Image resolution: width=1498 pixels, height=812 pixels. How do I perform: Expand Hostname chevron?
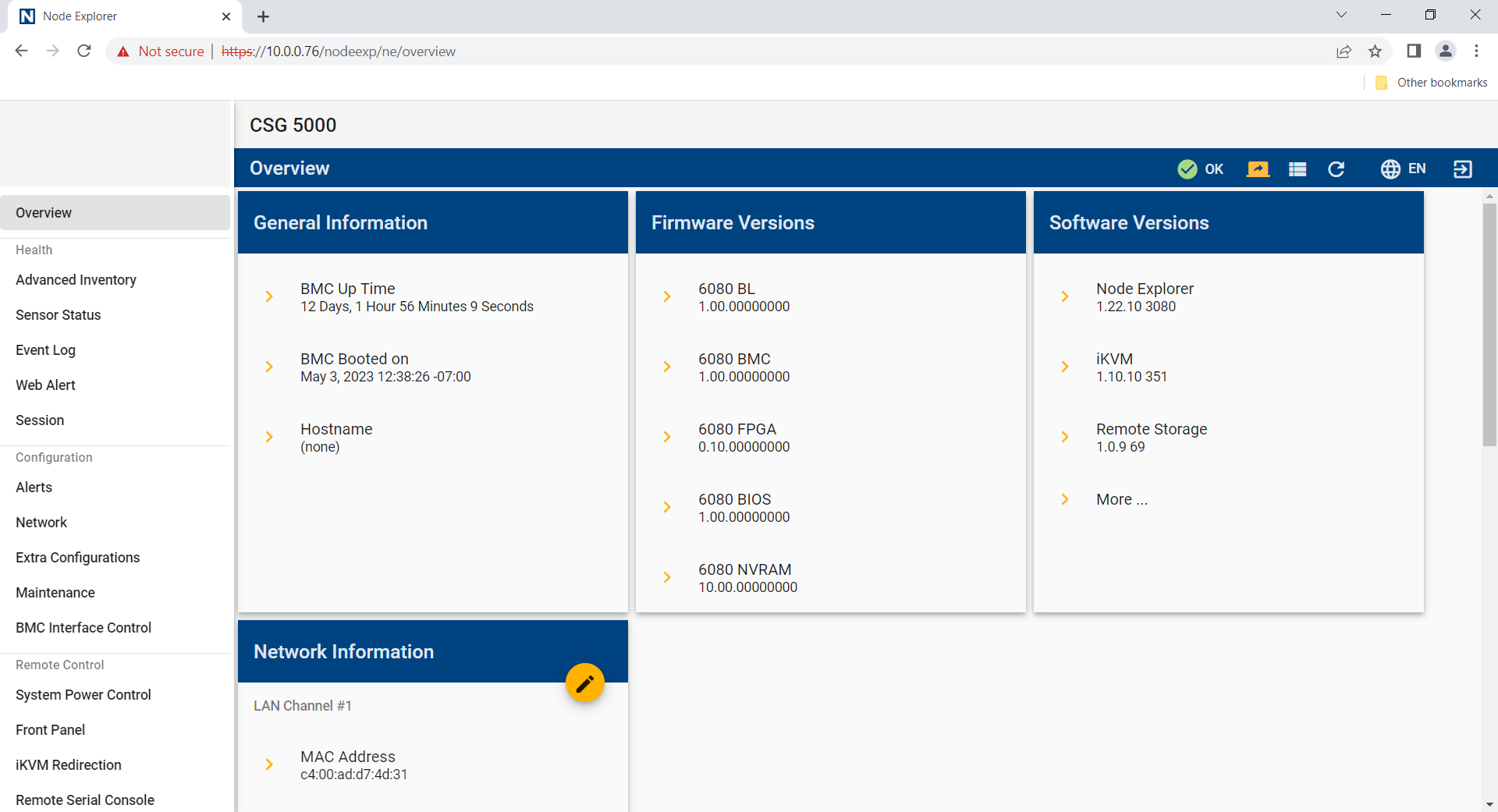click(x=269, y=437)
